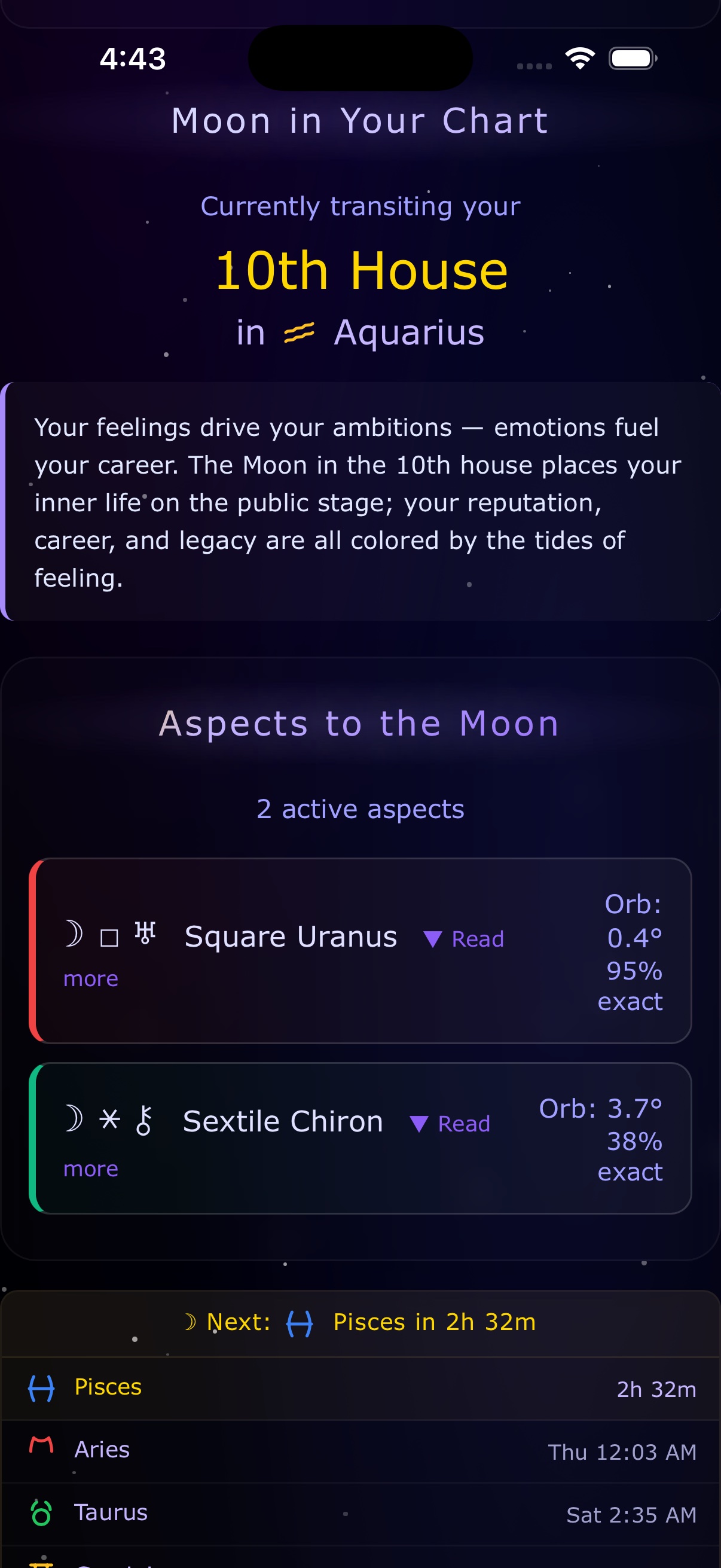The width and height of the screenshot is (721, 1568).
Task: Open the Next: Pisces in 2h 32m banner
Action: click(x=360, y=1322)
